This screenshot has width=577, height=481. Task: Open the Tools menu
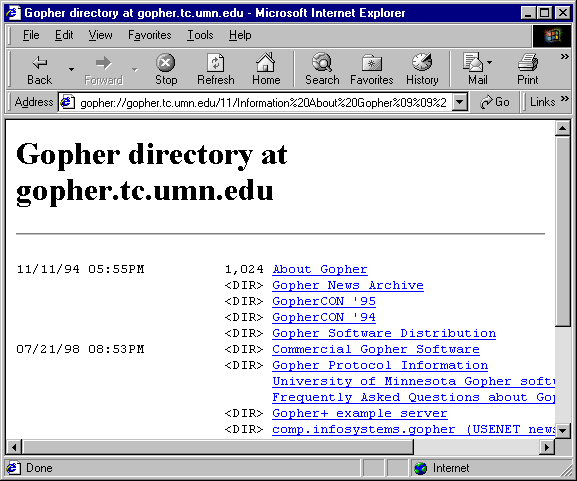tap(200, 35)
